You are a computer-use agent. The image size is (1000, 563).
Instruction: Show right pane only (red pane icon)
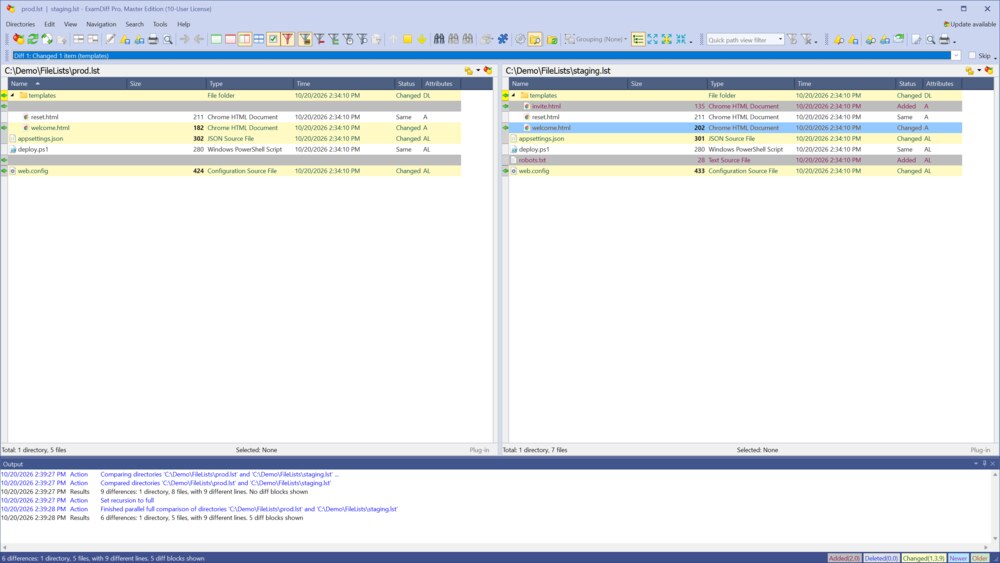(230, 40)
